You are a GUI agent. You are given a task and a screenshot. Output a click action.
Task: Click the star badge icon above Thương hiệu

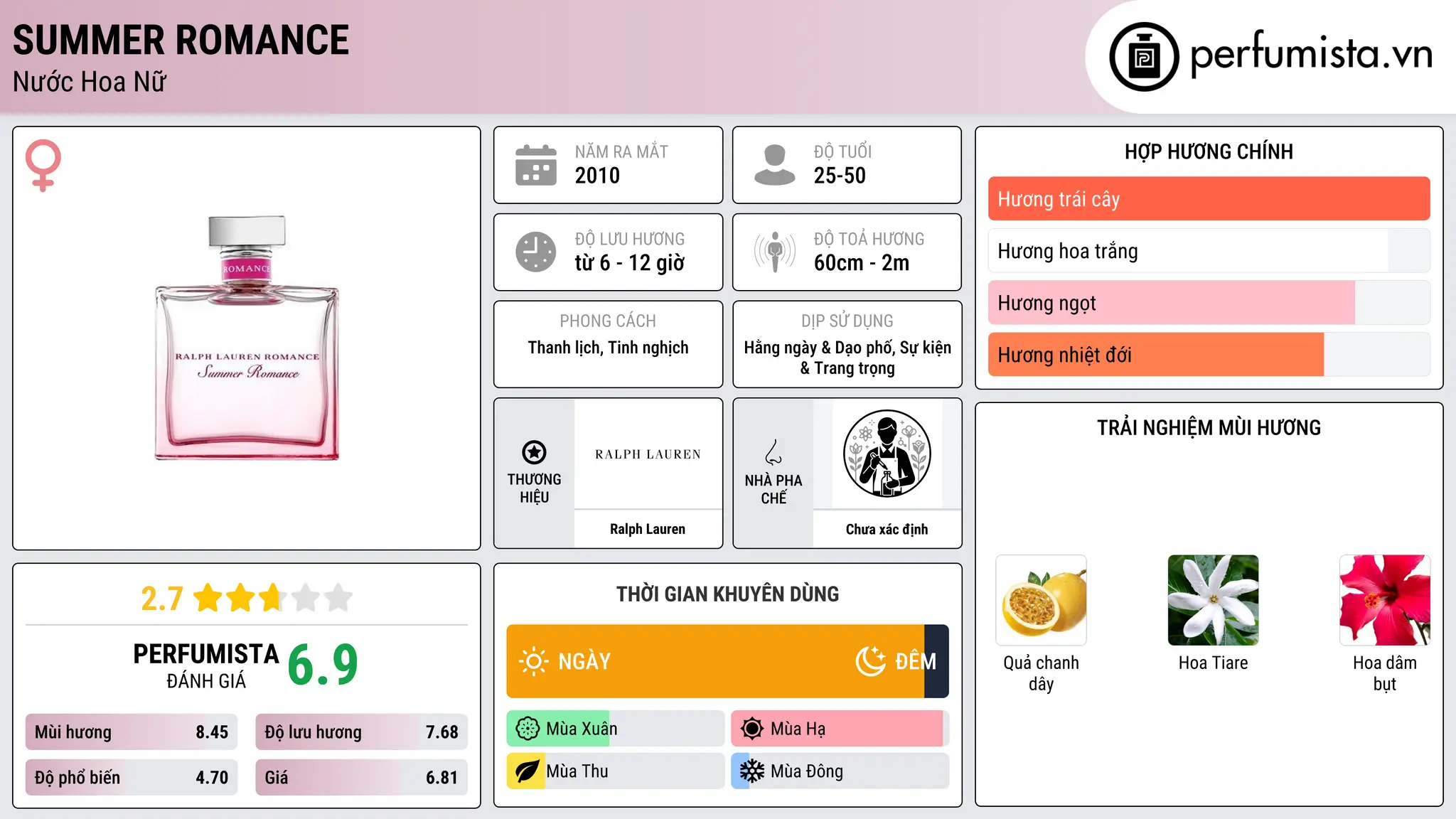534,452
